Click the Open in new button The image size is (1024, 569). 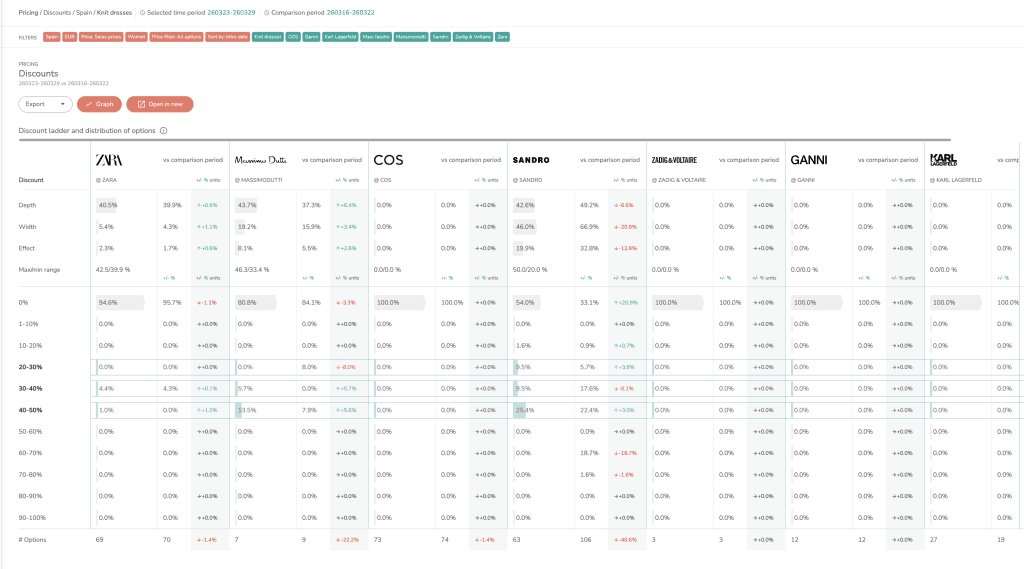pos(159,104)
